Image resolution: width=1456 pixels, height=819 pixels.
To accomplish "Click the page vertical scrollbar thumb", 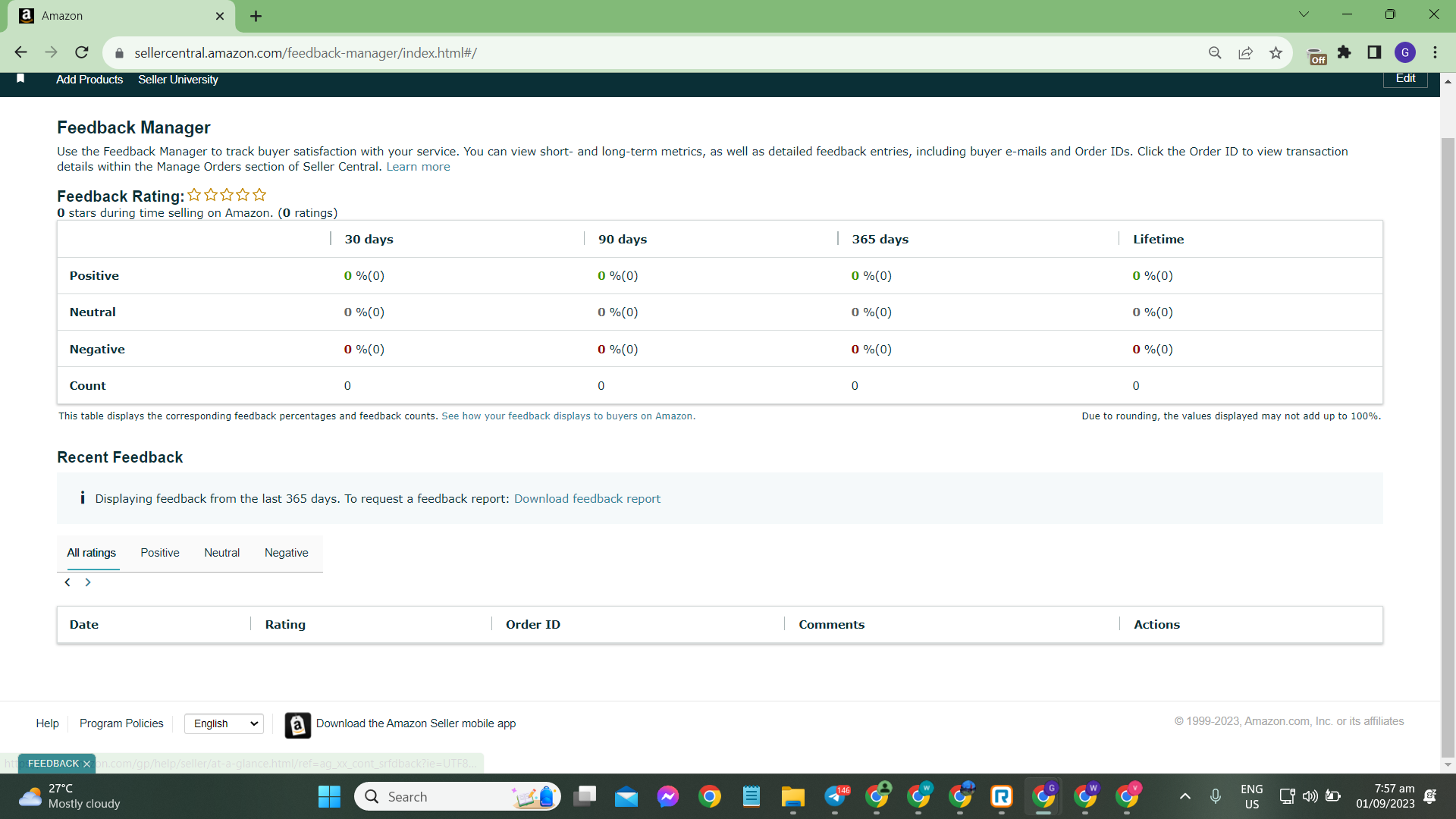I will click(x=1448, y=447).
